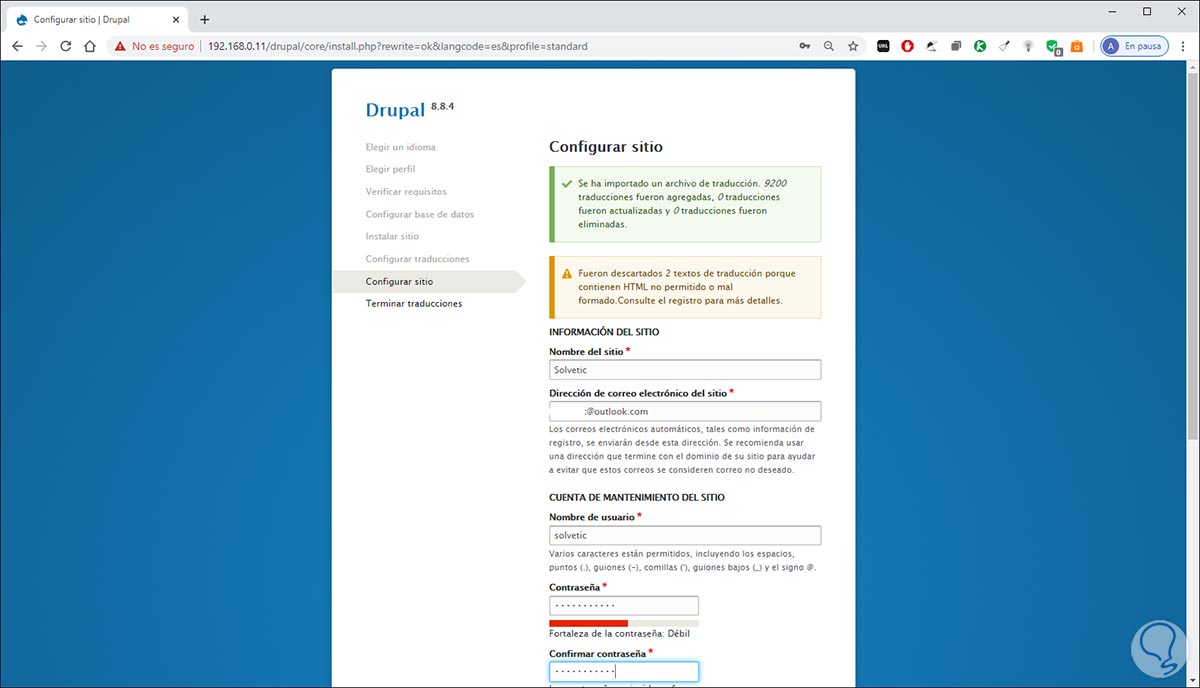Open the profile 'En pausa' button
This screenshot has width=1200, height=688.
tap(1134, 46)
